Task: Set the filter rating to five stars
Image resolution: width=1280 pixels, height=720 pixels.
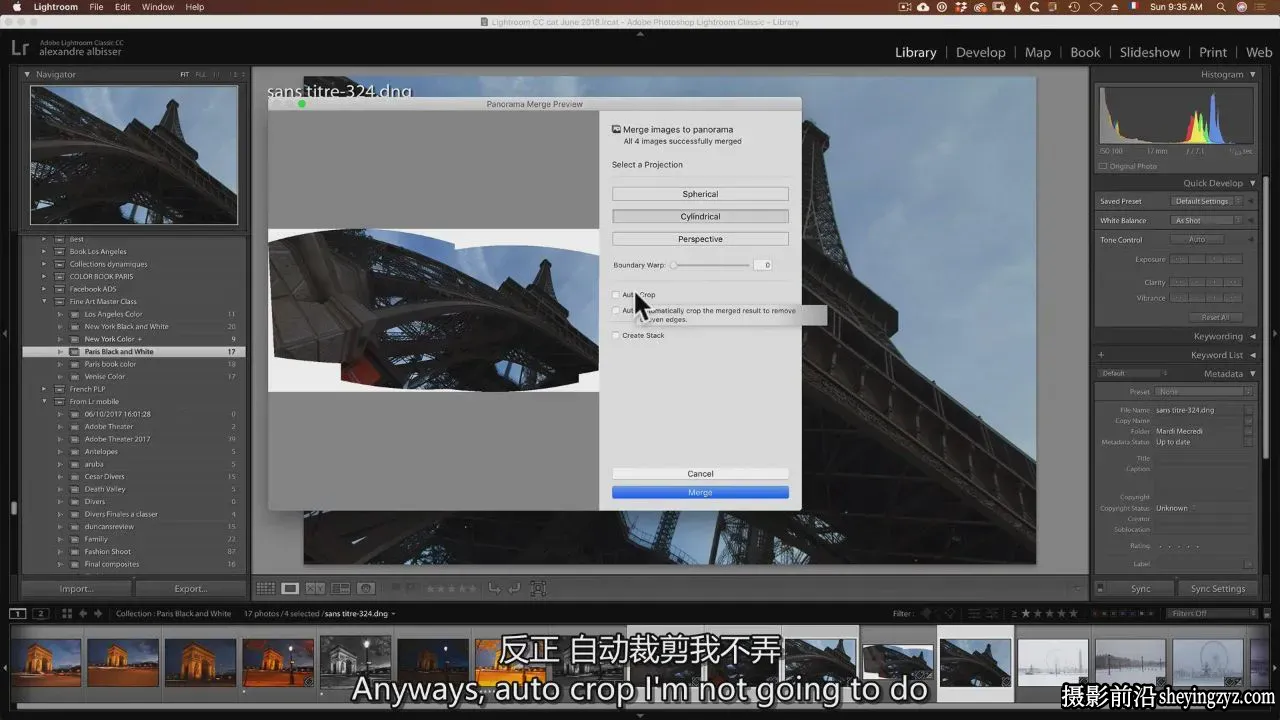Action: click(x=1075, y=613)
